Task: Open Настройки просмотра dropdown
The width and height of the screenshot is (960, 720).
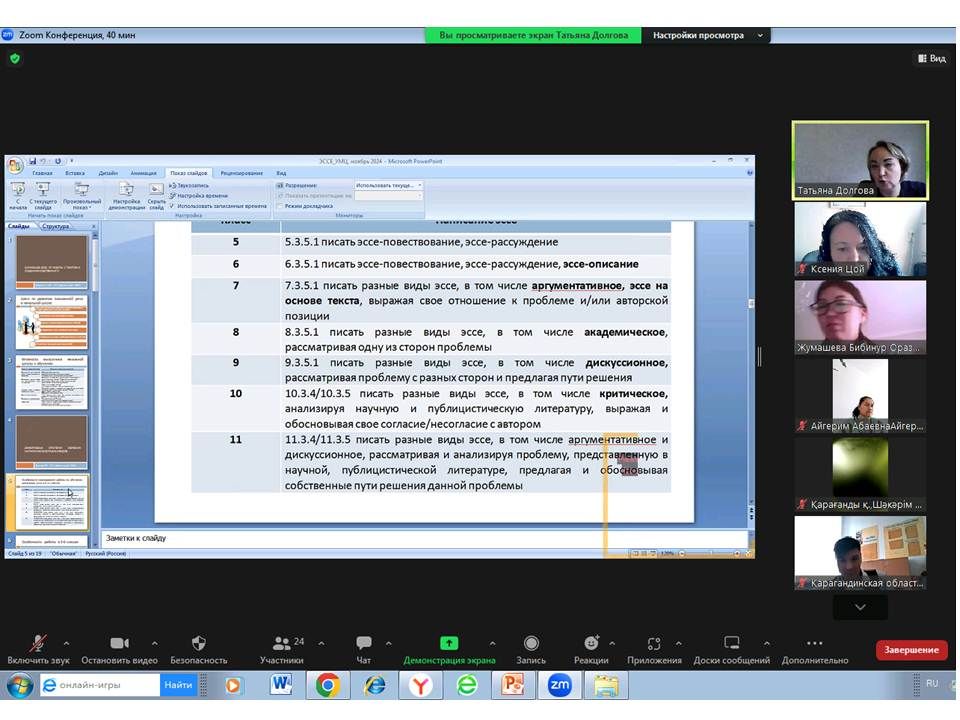Action: (x=708, y=35)
